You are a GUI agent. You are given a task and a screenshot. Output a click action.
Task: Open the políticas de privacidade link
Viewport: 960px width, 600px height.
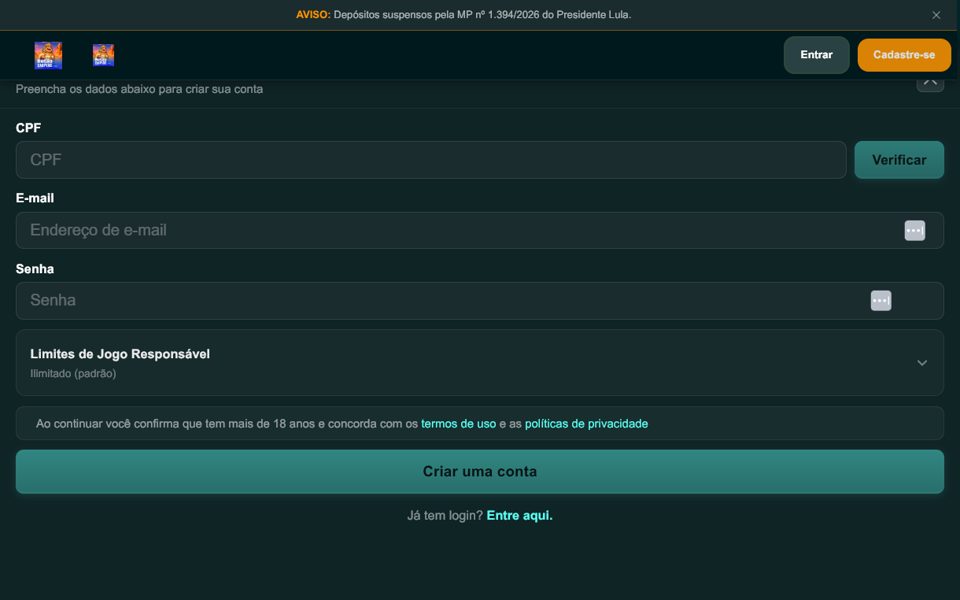586,424
